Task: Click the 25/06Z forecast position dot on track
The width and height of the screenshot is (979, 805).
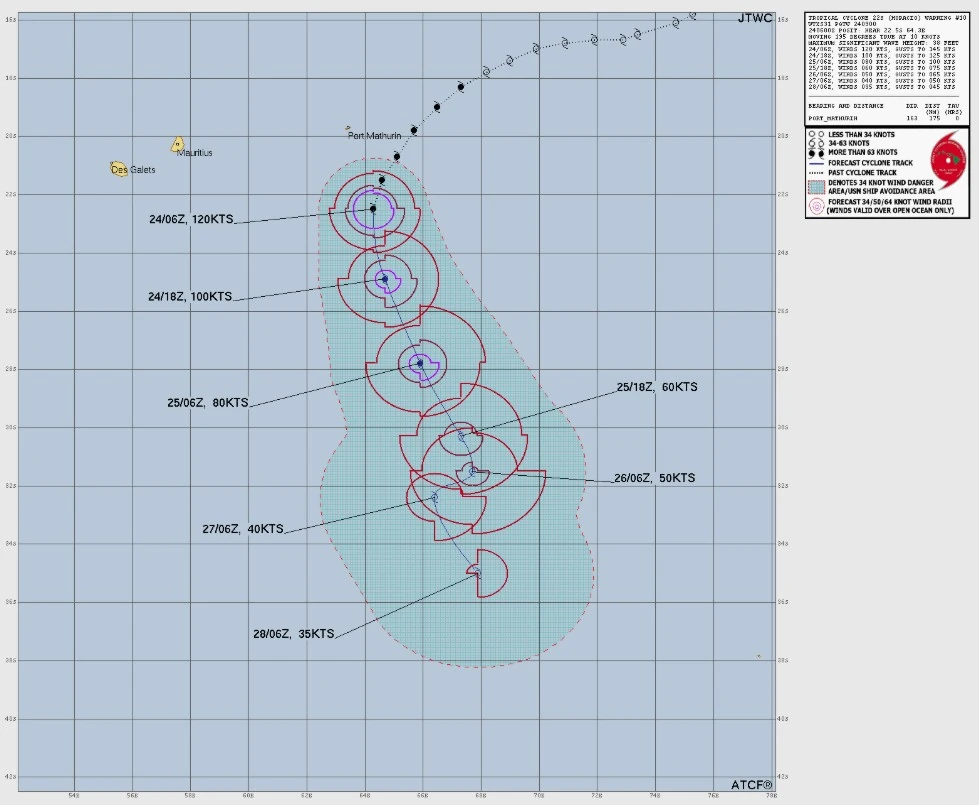Action: click(420, 363)
